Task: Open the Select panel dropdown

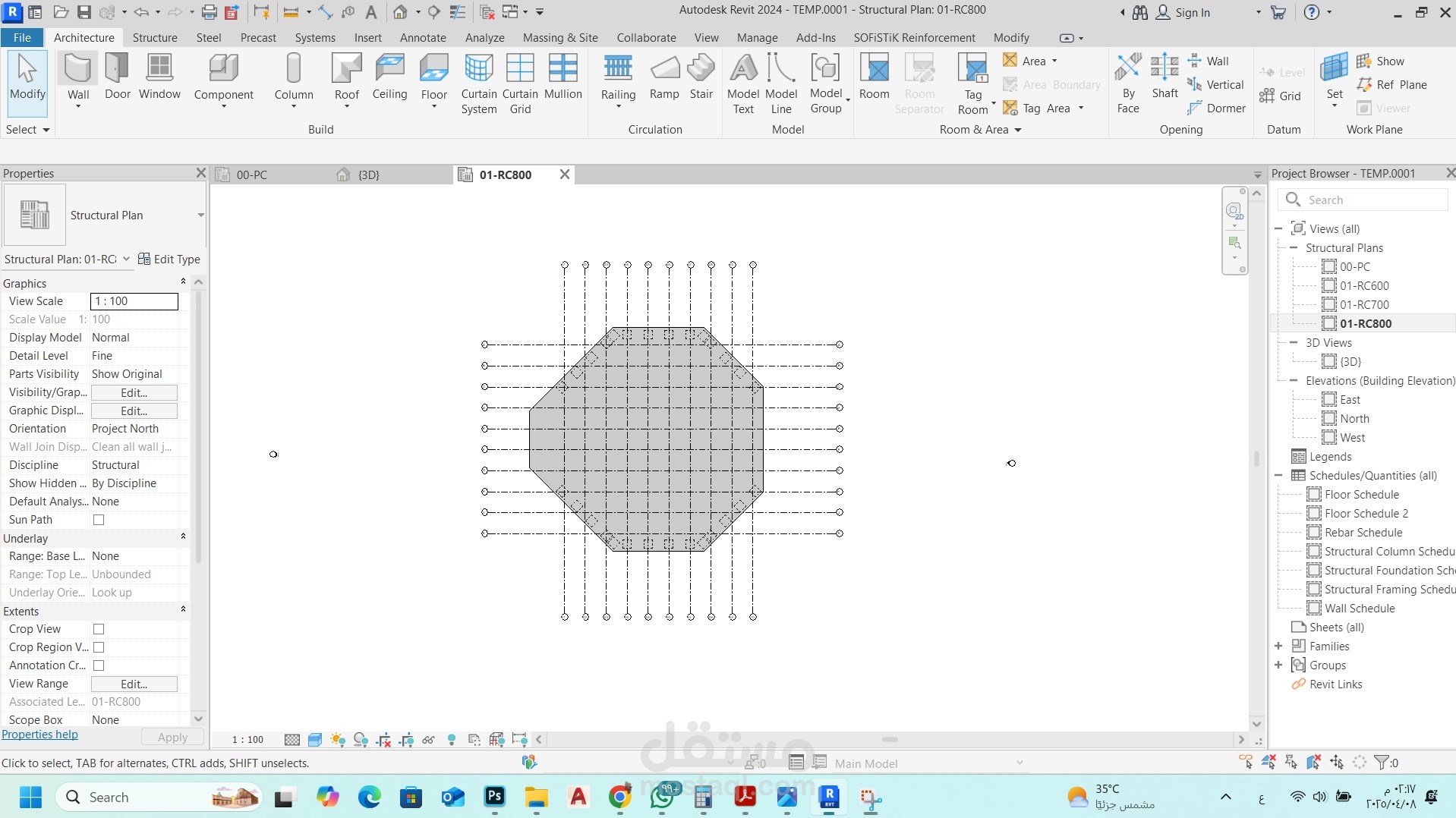Action: click(27, 130)
